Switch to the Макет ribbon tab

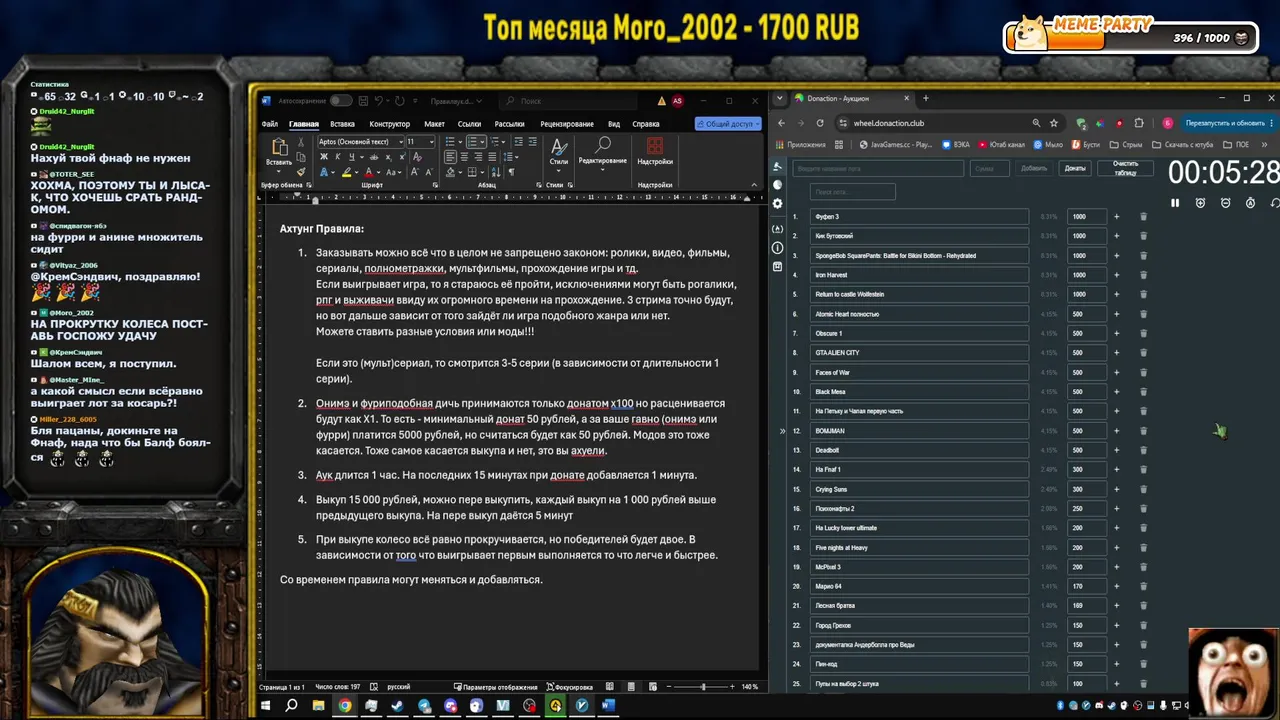(x=434, y=124)
